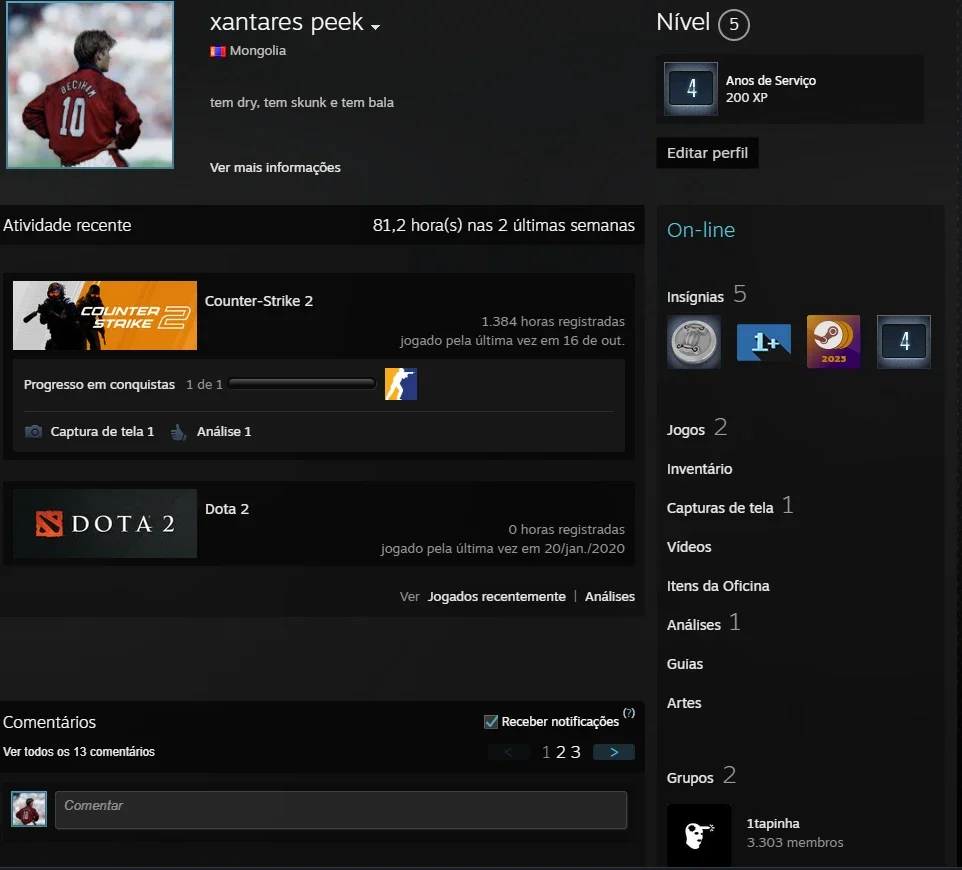This screenshot has height=870, width=962.
Task: Click the CS2 achievement icon
Action: tap(401, 384)
